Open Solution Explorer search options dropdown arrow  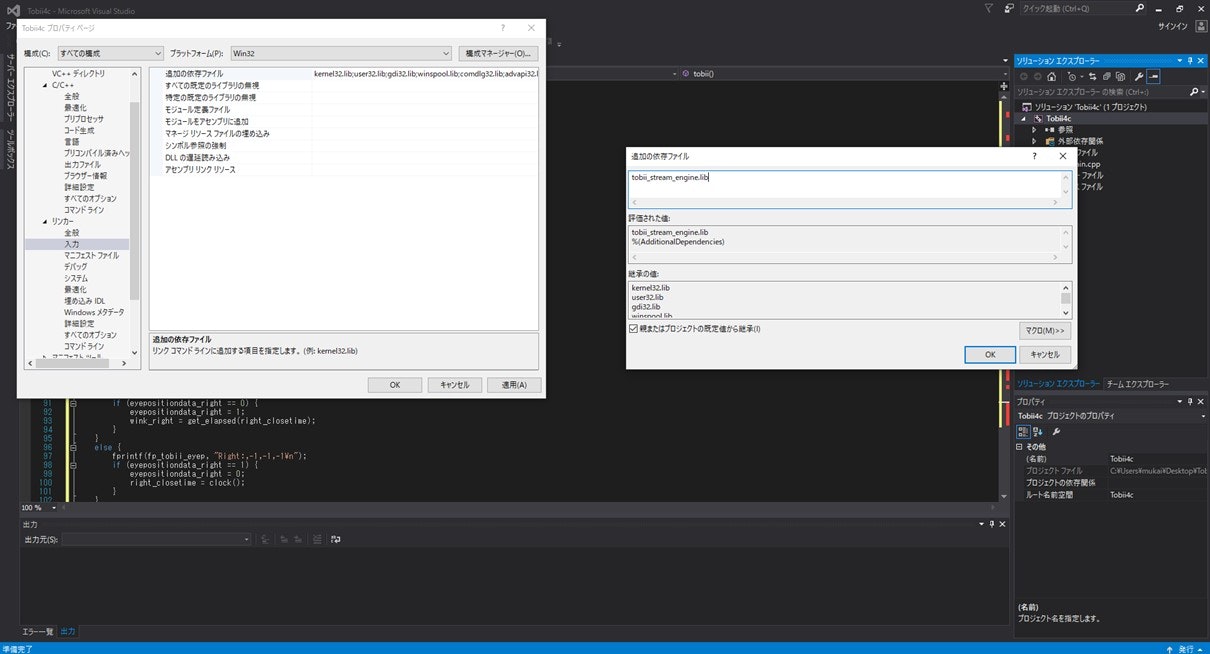pyautogui.click(x=1201, y=91)
